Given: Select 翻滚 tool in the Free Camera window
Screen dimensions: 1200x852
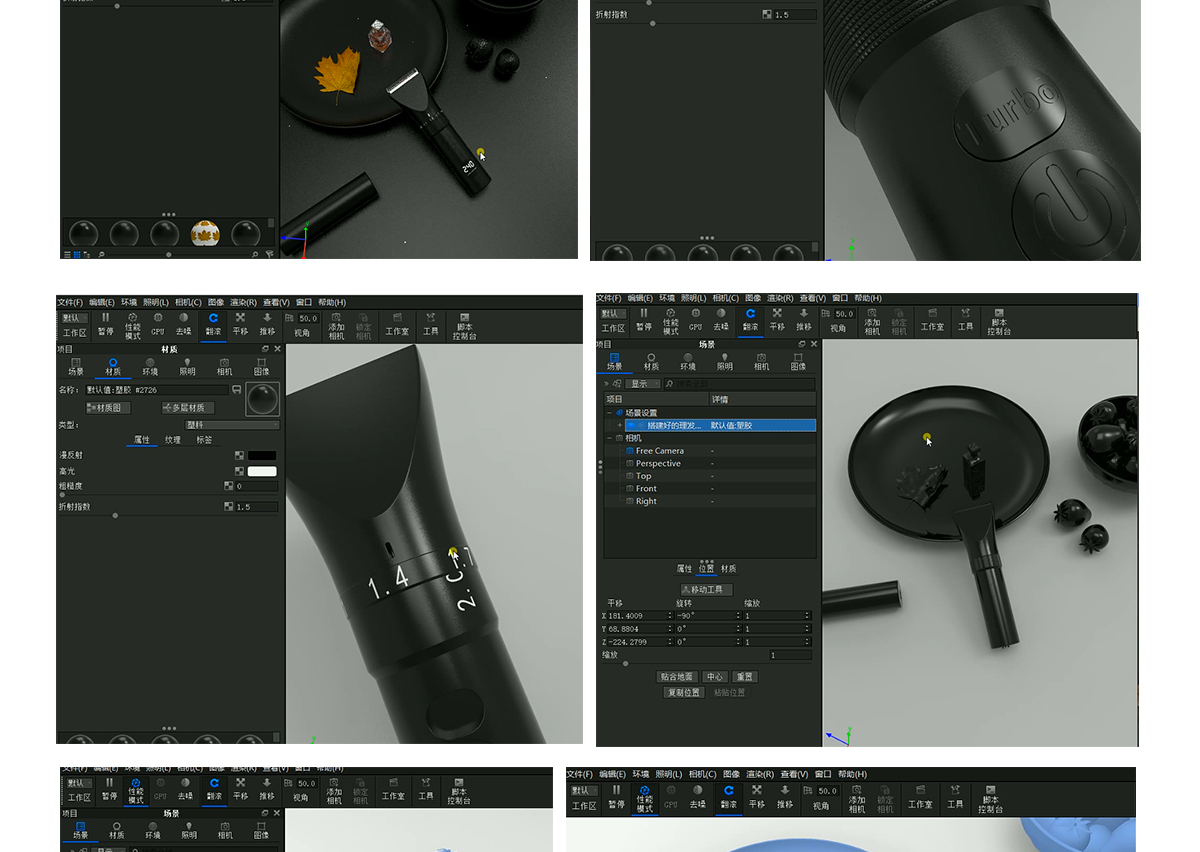Looking at the screenshot, I should pos(750,320).
